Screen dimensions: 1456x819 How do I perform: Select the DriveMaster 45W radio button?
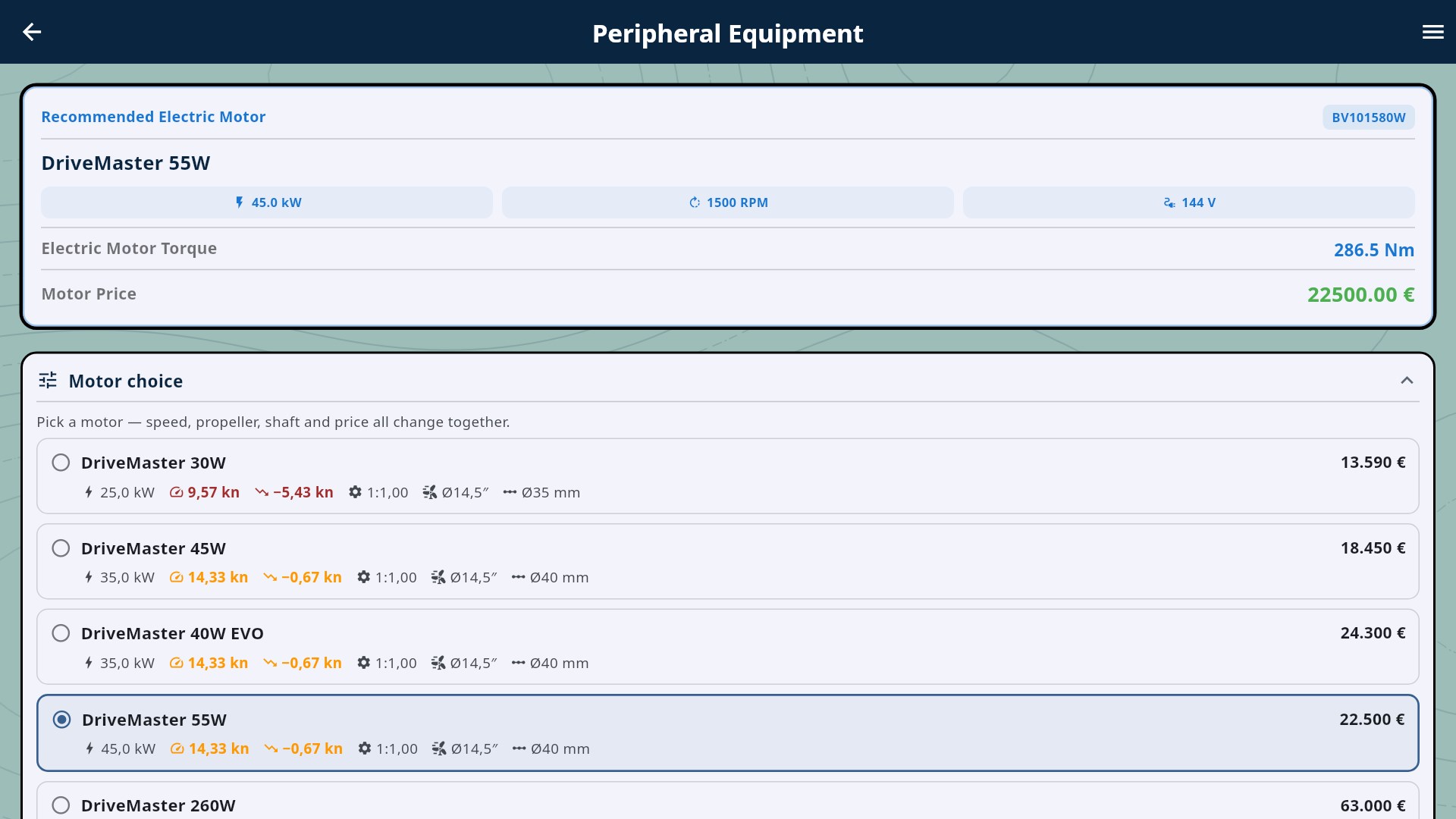[61, 548]
